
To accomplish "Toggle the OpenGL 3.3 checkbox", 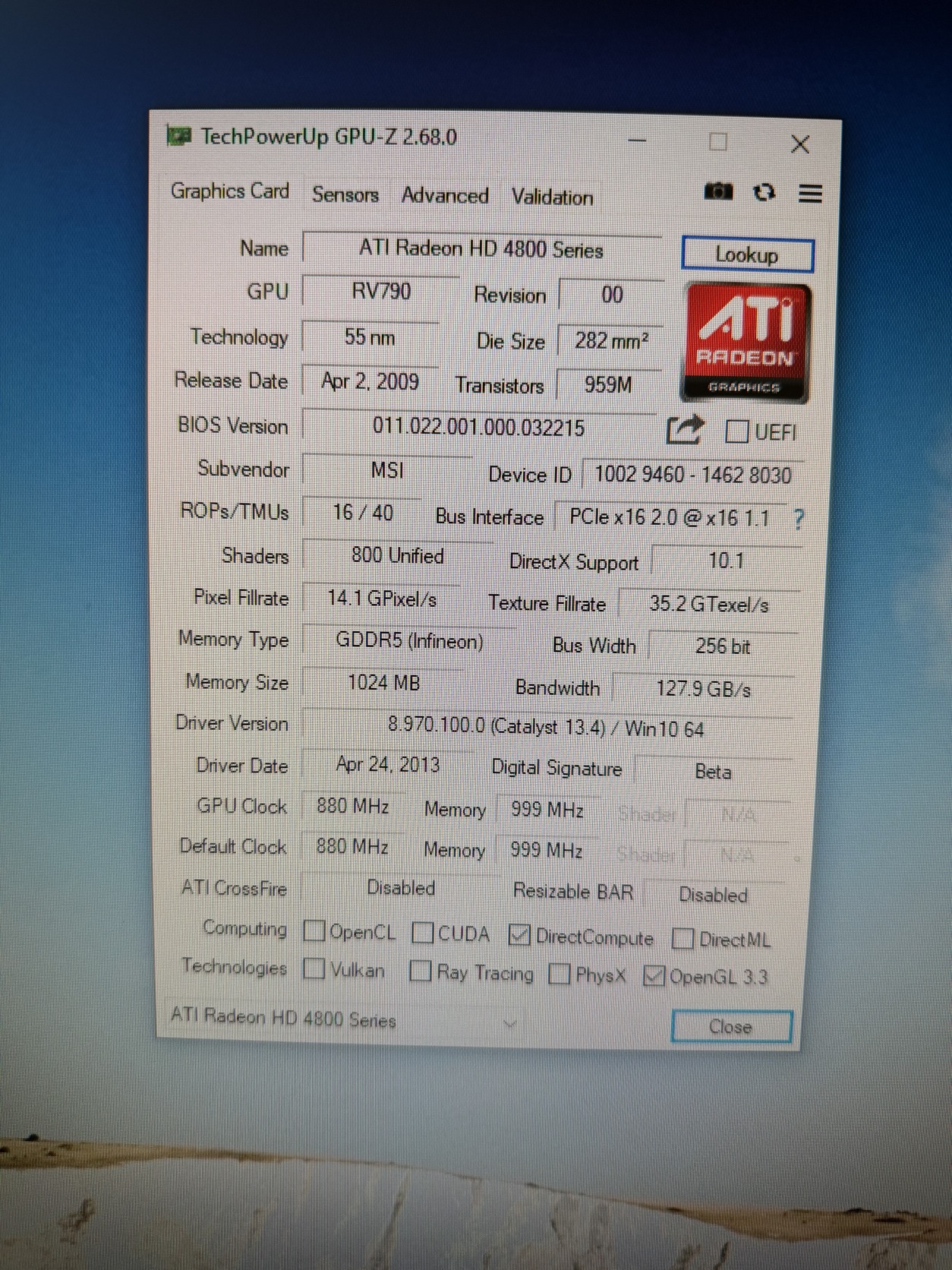I will pyautogui.click(x=654, y=975).
